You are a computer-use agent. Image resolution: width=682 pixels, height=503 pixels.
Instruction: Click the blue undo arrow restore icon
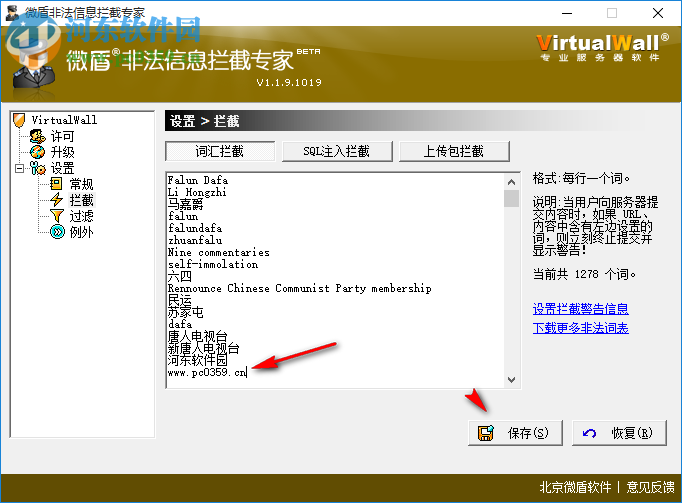[589, 433]
